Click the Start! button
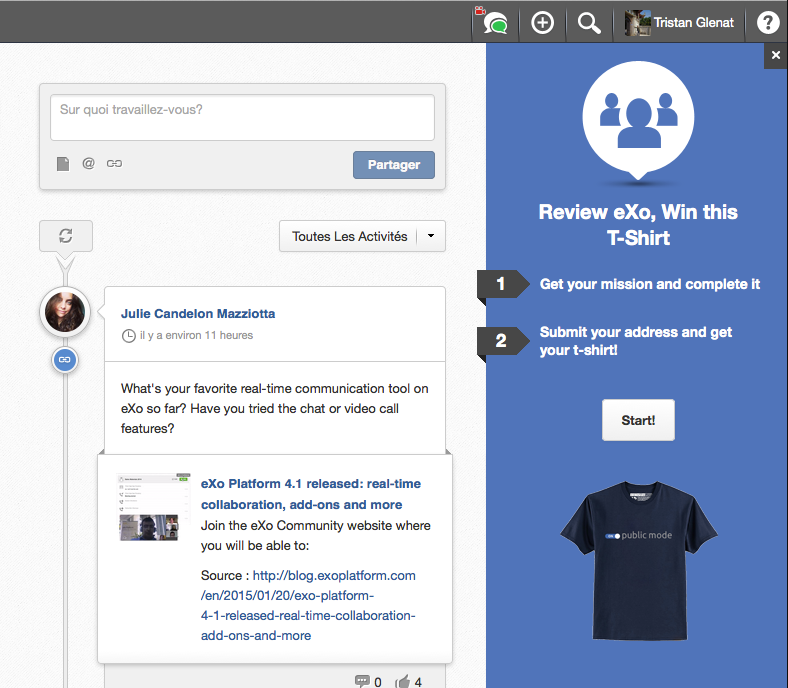This screenshot has width=788, height=688. 638,420
